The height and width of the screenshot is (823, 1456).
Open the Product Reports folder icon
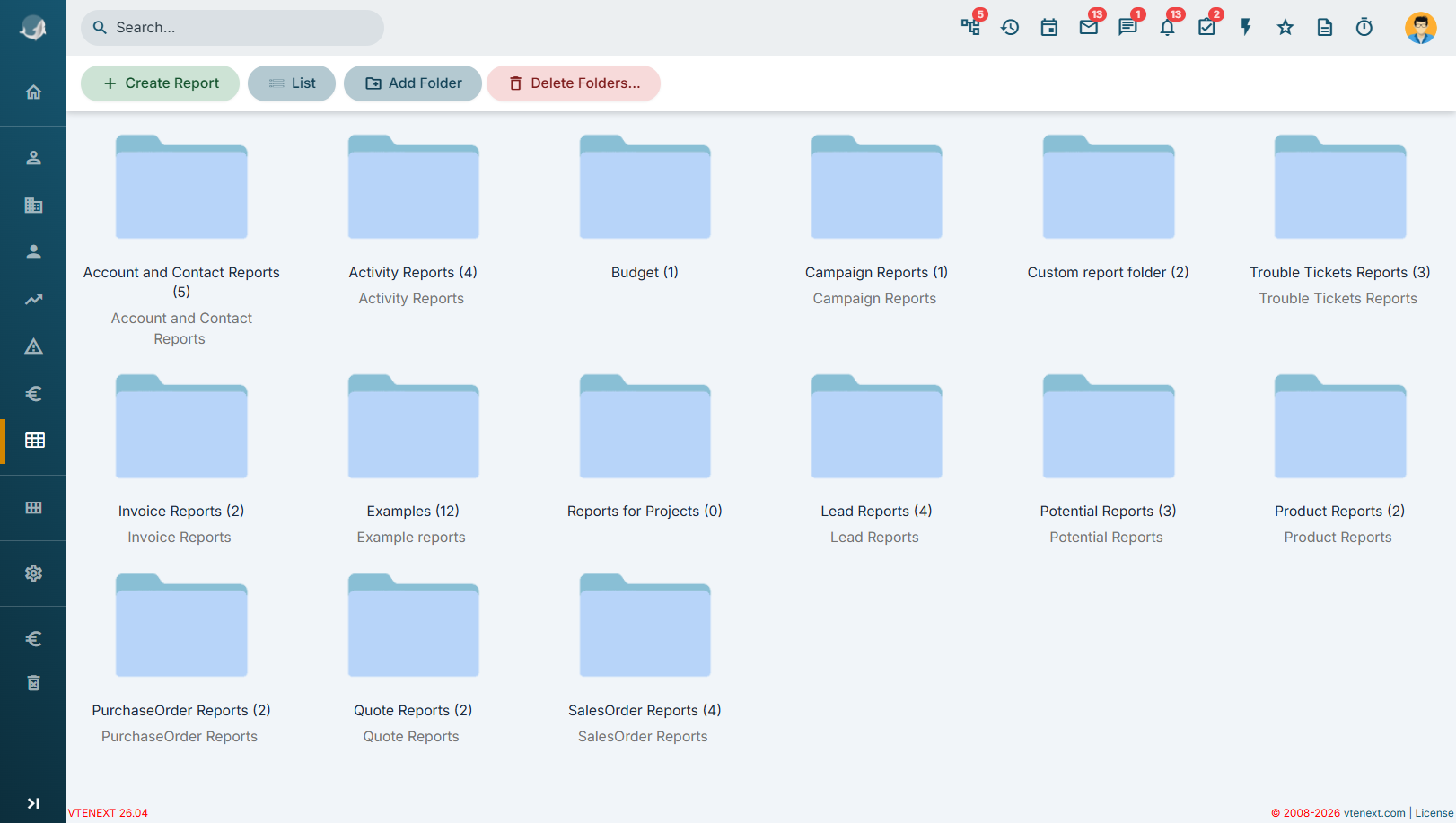pos(1339,426)
